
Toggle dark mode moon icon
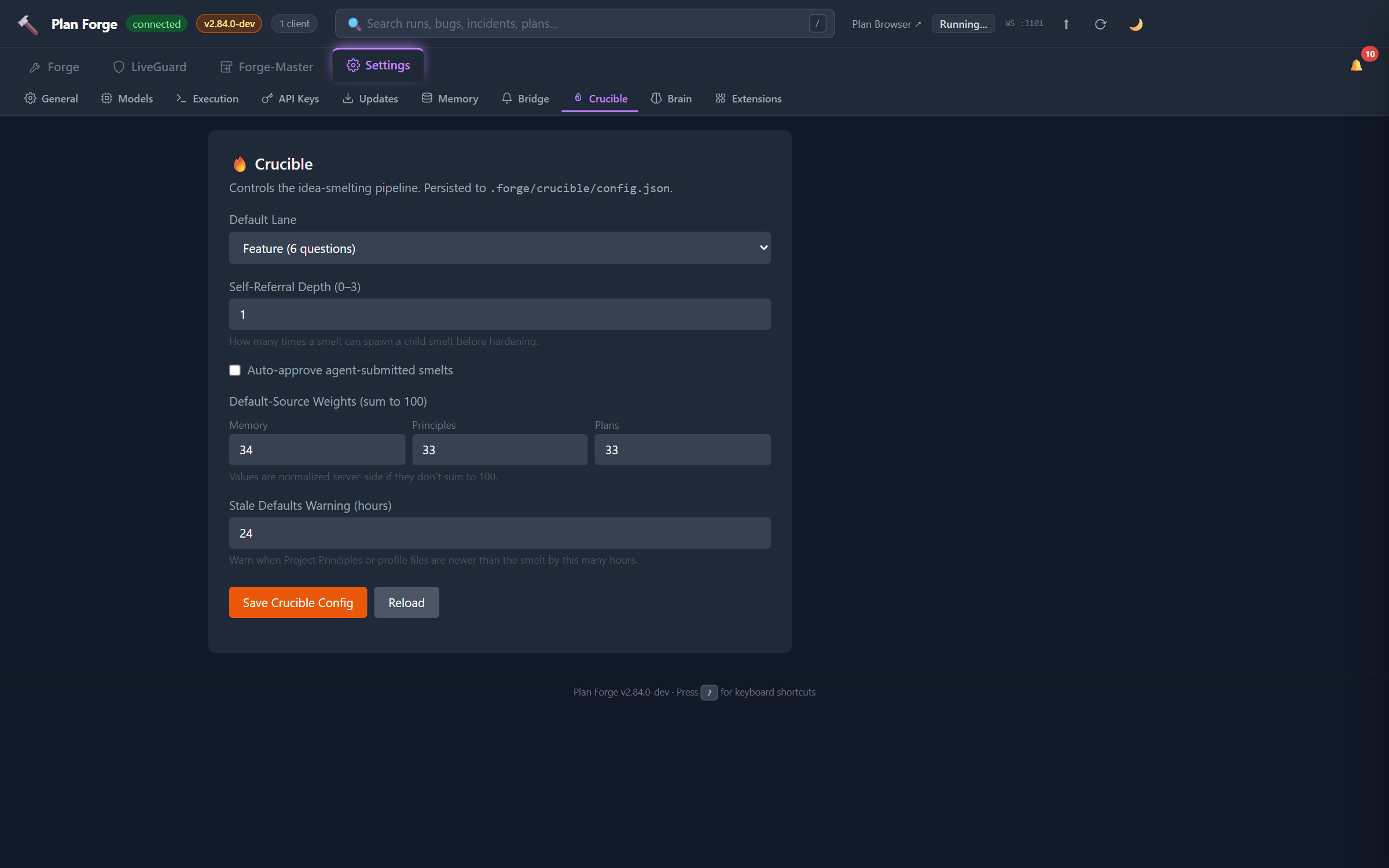click(1136, 24)
